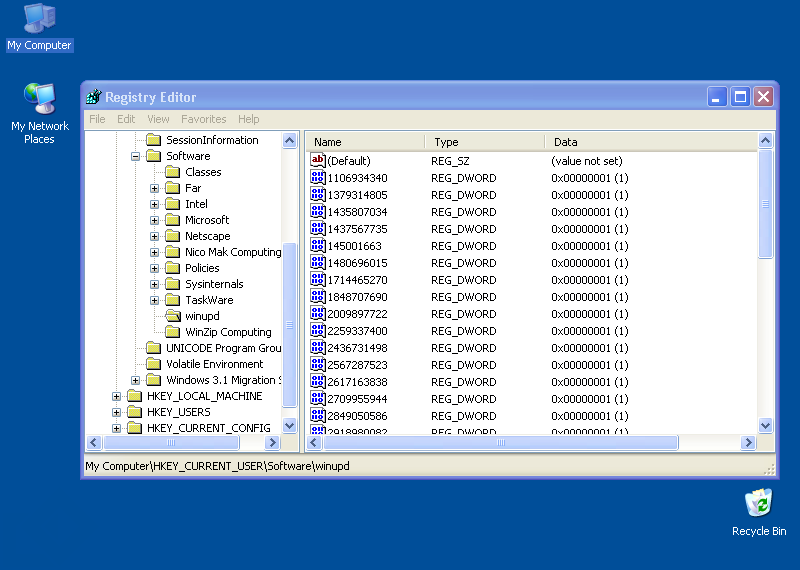The image size is (800, 570).
Task: Open the Edit menu
Action: (x=126, y=119)
